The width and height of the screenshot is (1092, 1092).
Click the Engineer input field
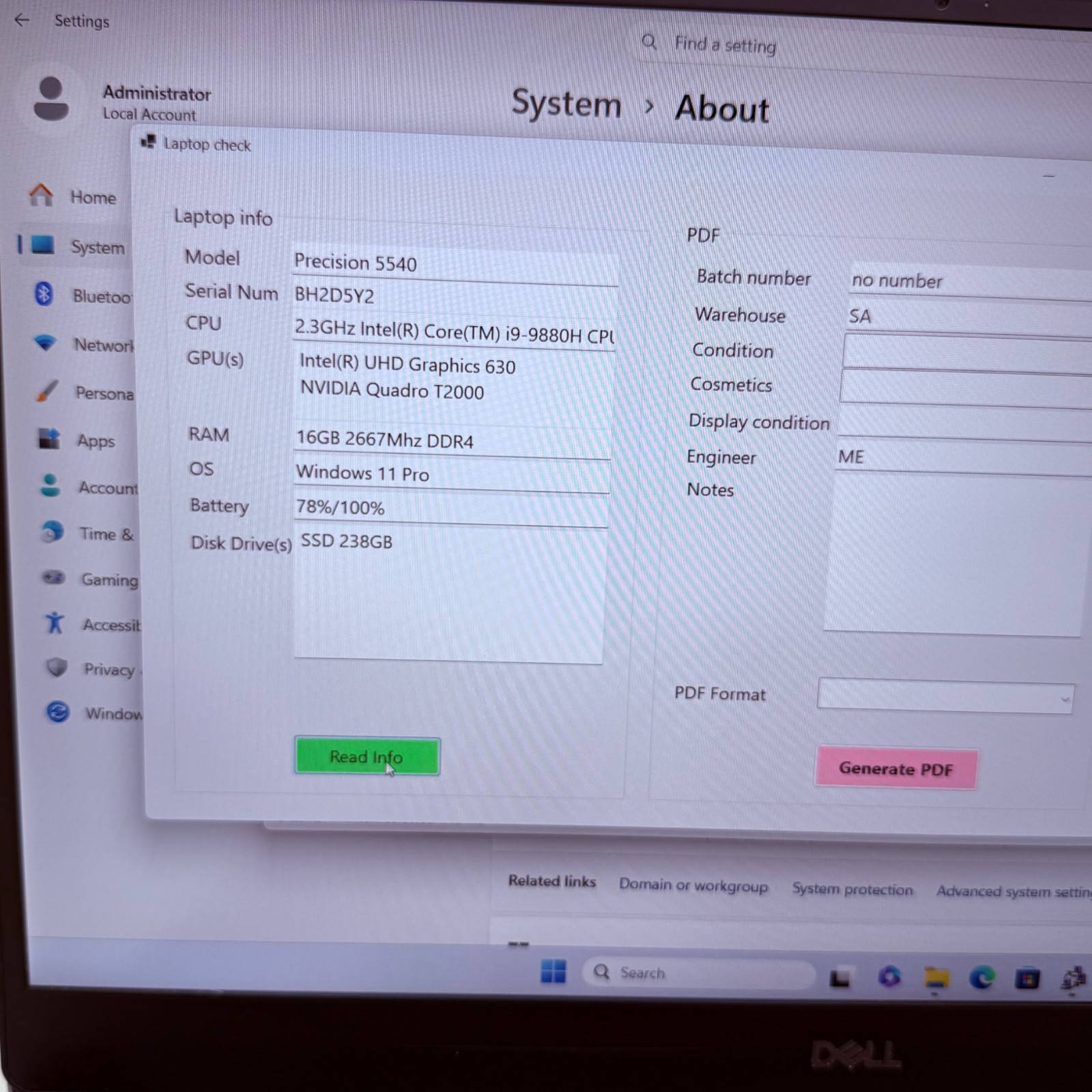pos(963,458)
